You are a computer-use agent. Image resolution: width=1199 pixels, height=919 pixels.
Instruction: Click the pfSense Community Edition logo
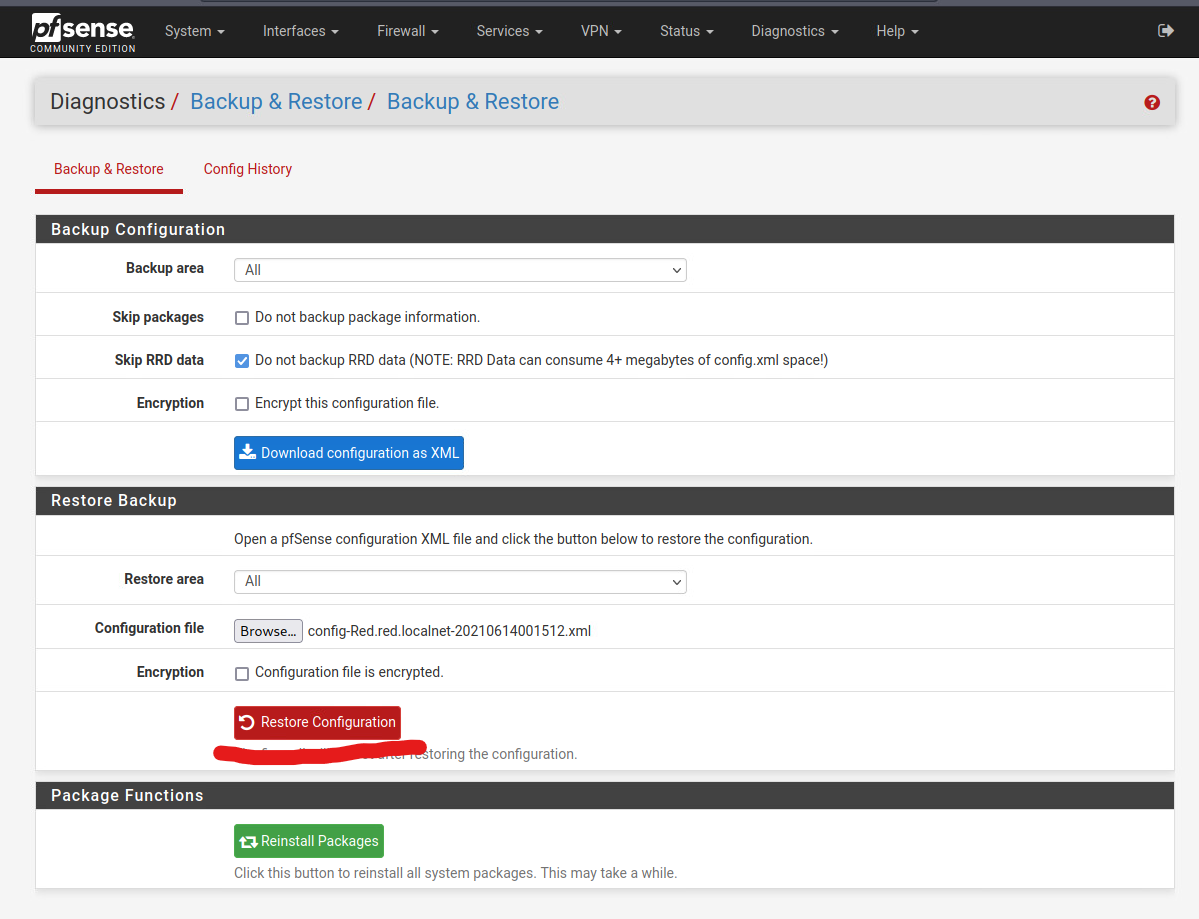(x=83, y=33)
